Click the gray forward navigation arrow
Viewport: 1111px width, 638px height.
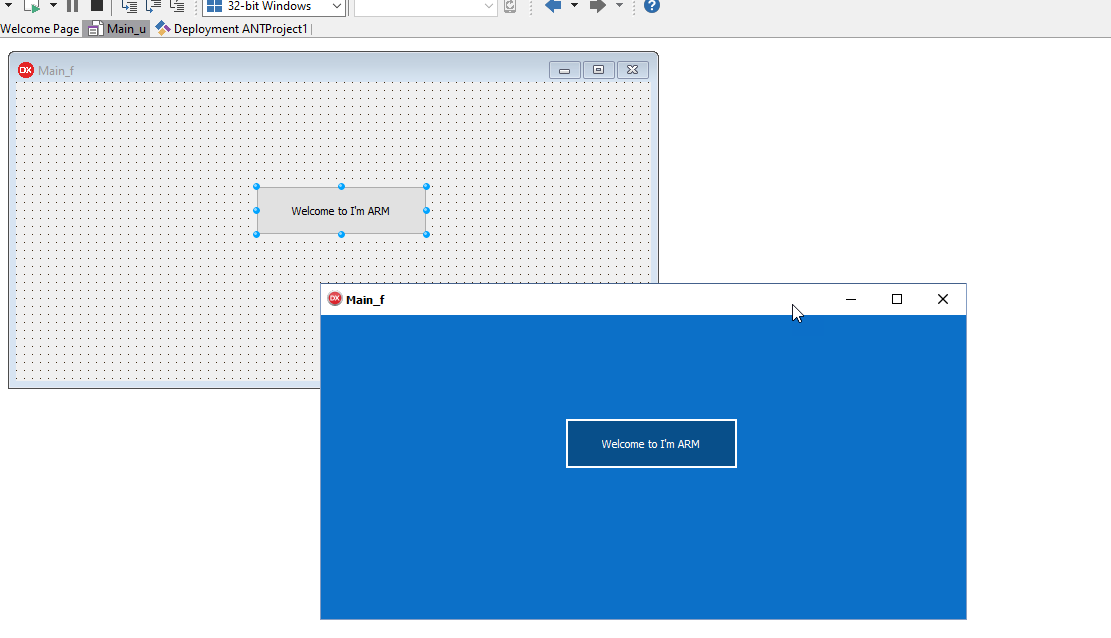[x=598, y=6]
